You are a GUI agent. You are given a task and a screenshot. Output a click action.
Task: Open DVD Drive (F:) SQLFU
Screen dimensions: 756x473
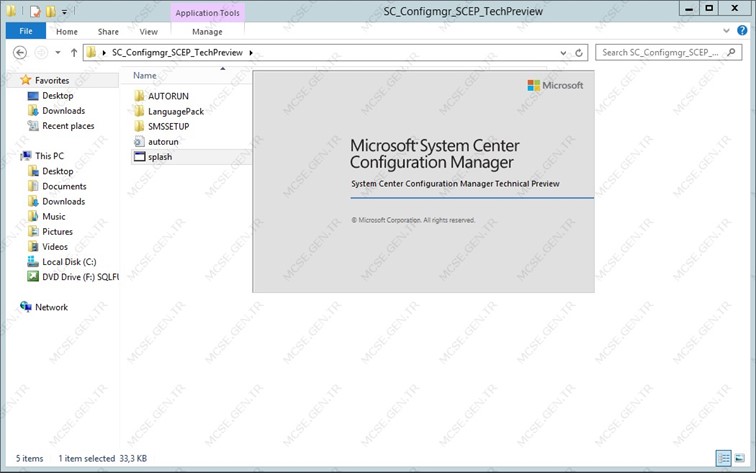(x=80, y=277)
